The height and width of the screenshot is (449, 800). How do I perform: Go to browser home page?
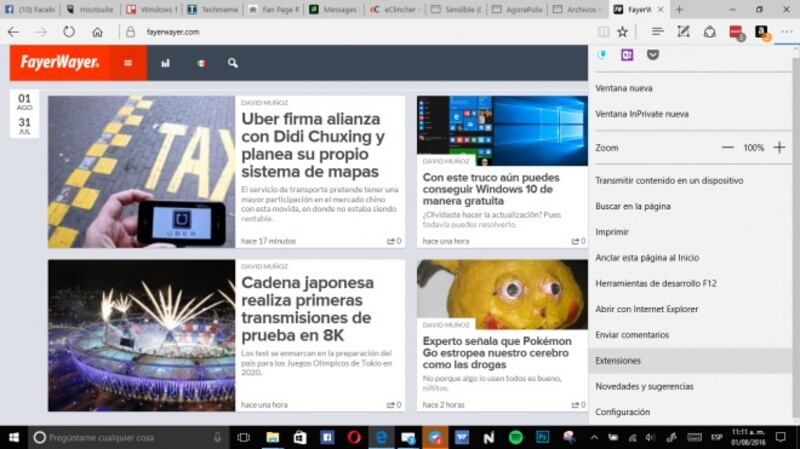(x=97, y=32)
